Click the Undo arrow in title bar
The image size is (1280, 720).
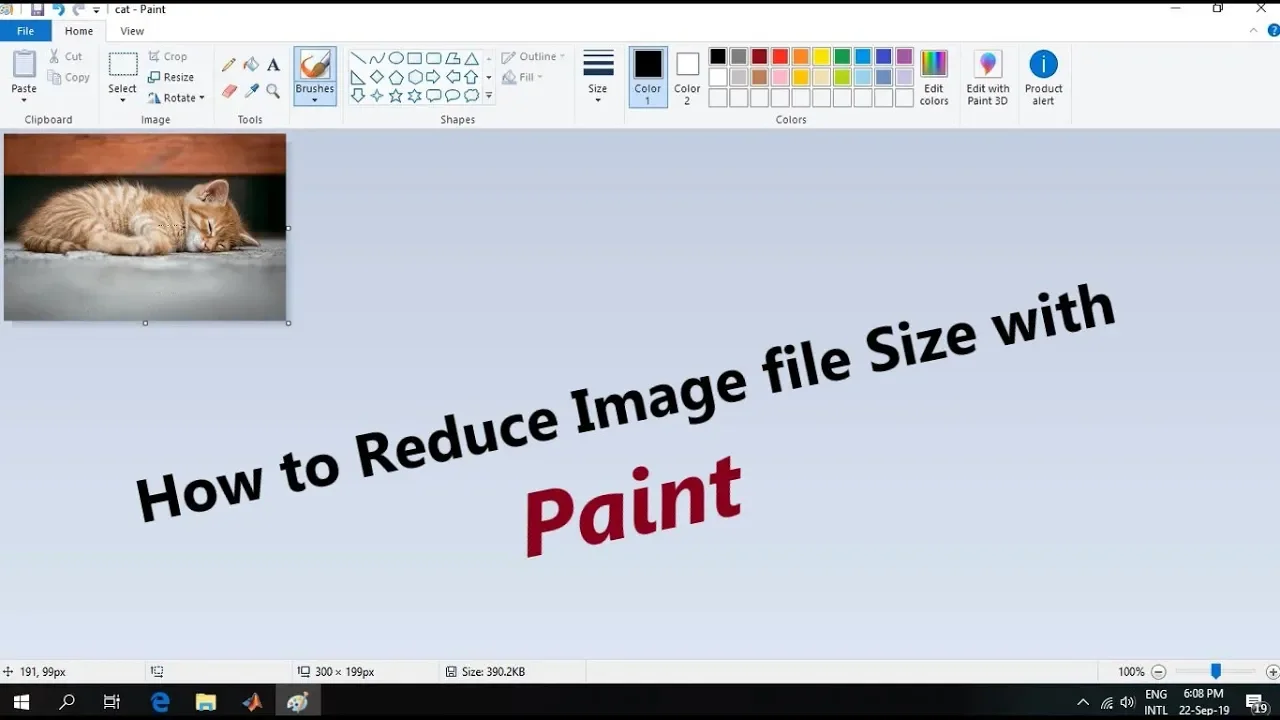click(x=58, y=9)
